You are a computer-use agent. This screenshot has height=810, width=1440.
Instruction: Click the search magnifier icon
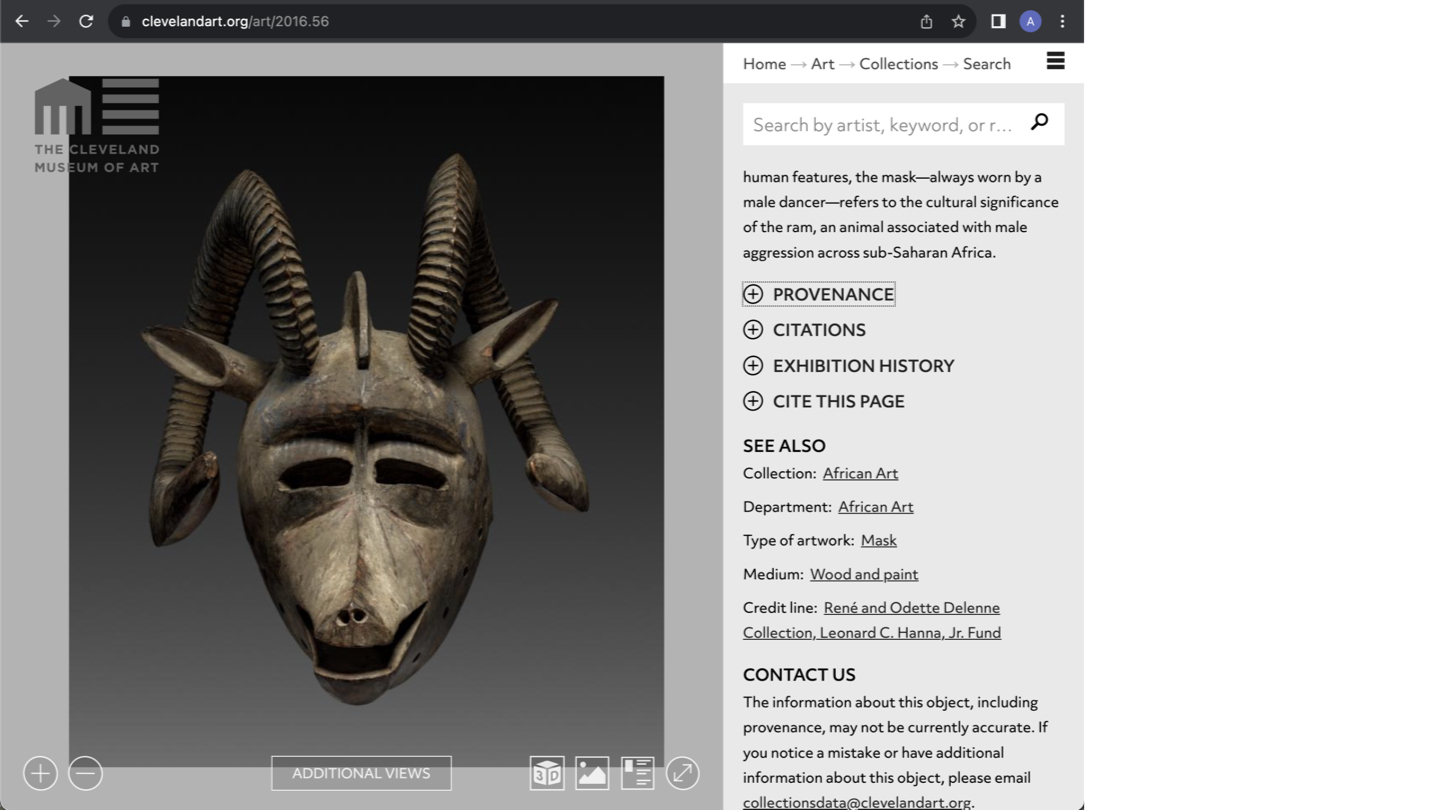[1040, 122]
